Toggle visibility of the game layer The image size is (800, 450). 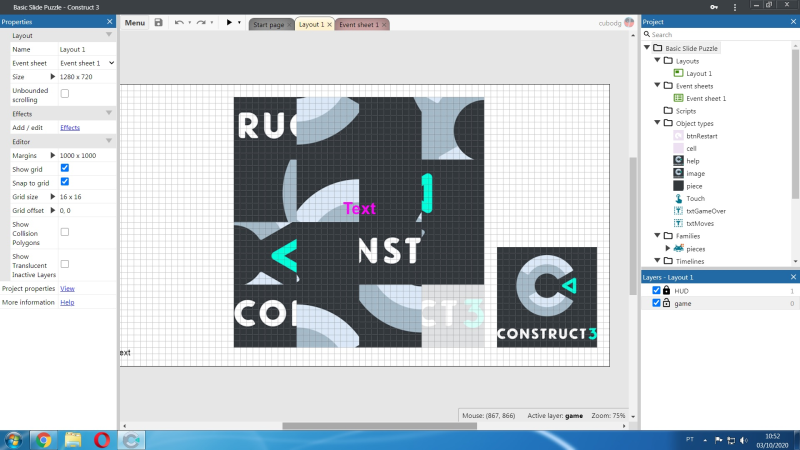pyautogui.click(x=656, y=303)
